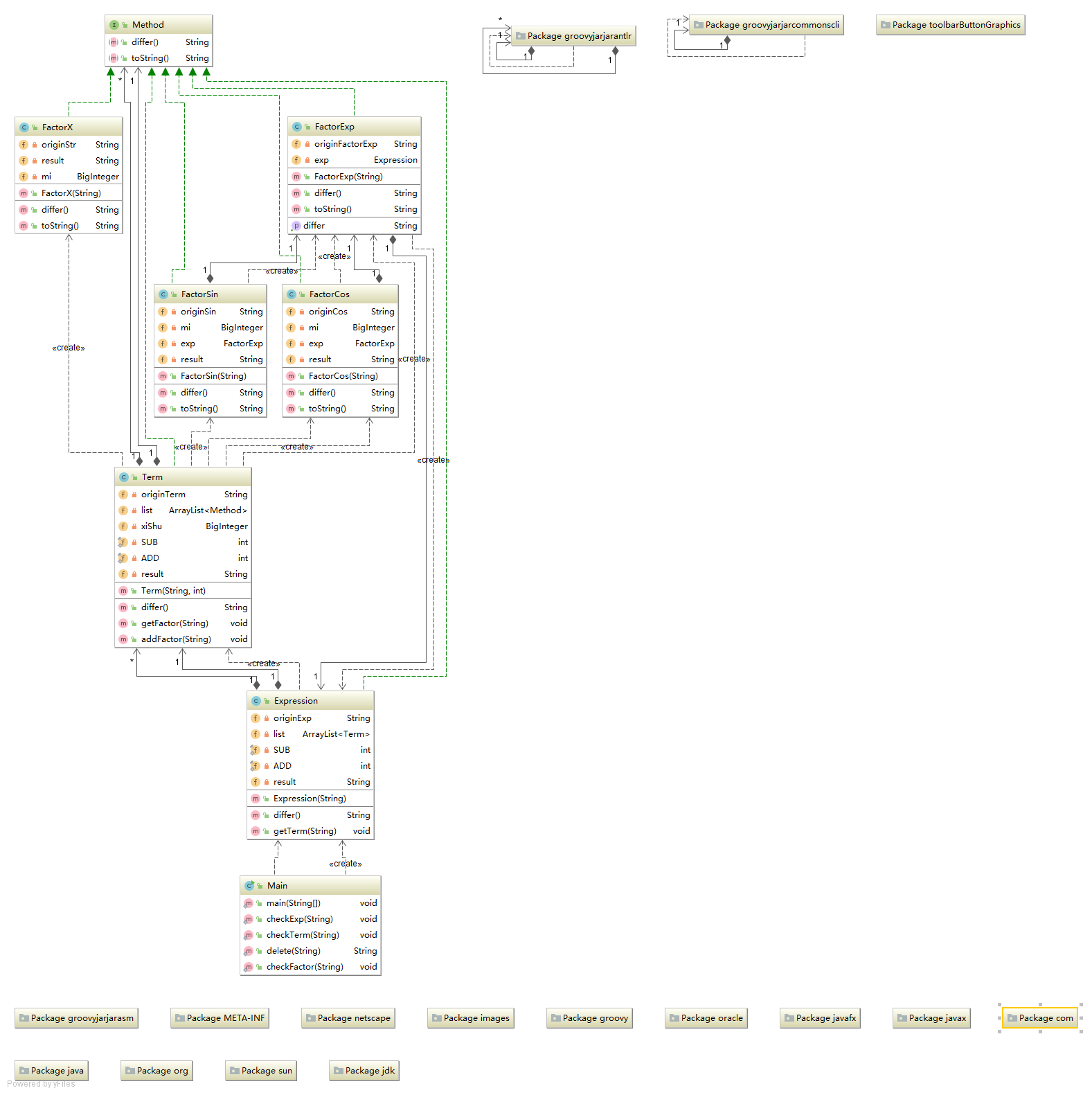Select the Package oracle node

coord(706,1018)
